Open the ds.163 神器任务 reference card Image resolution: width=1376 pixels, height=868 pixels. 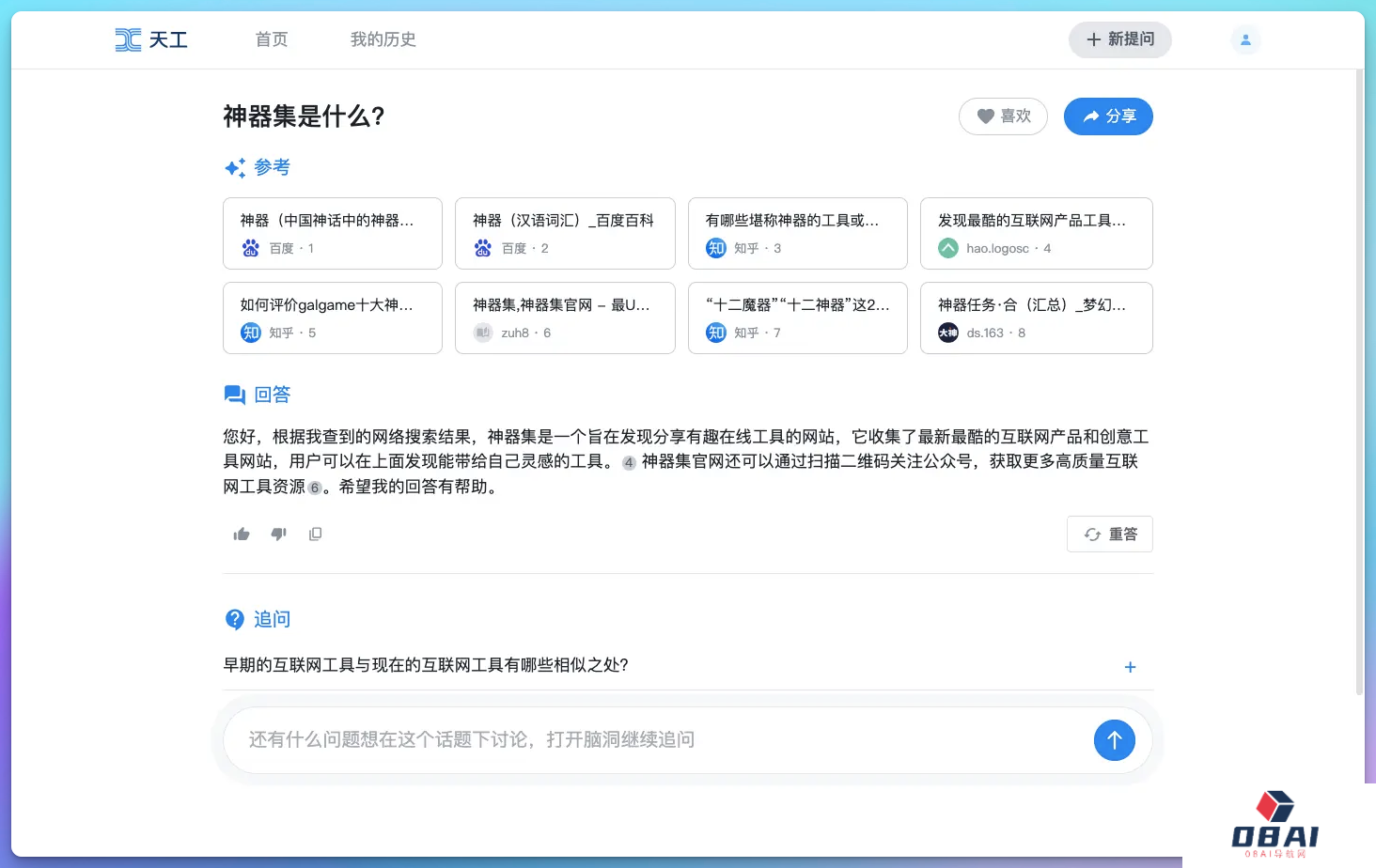click(1036, 318)
